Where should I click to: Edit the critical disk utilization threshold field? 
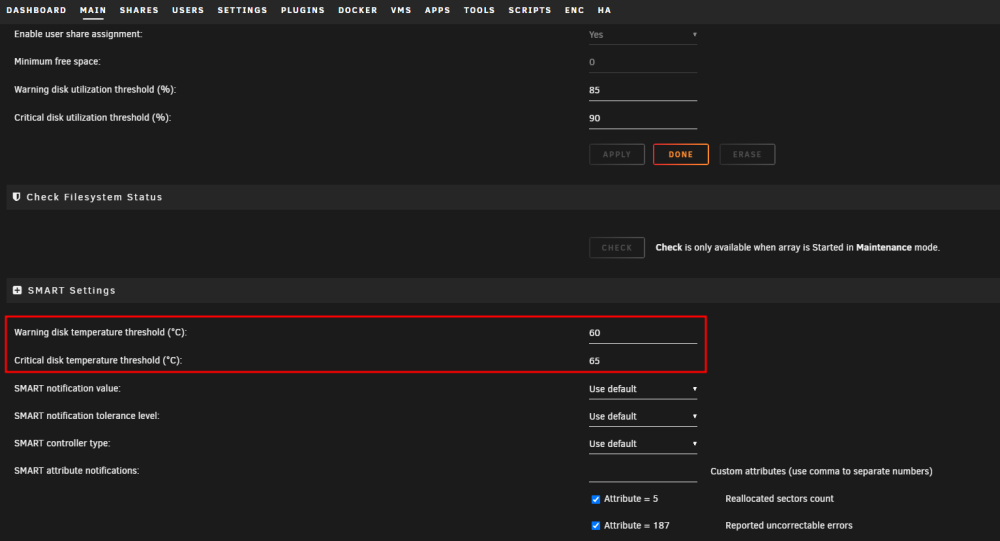point(643,118)
